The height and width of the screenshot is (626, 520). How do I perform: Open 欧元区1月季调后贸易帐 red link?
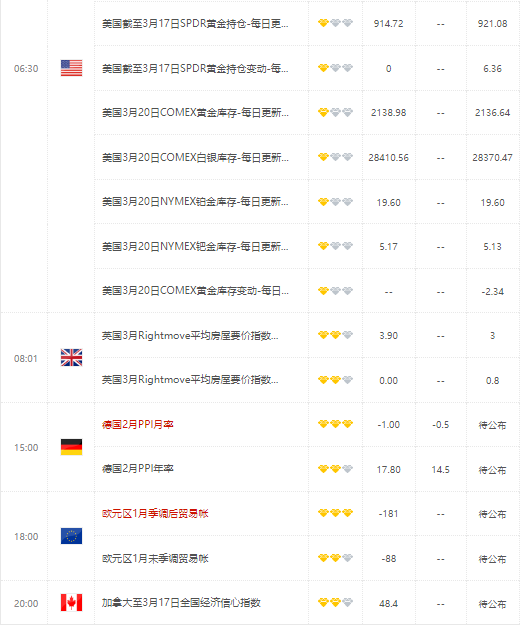pos(155,513)
